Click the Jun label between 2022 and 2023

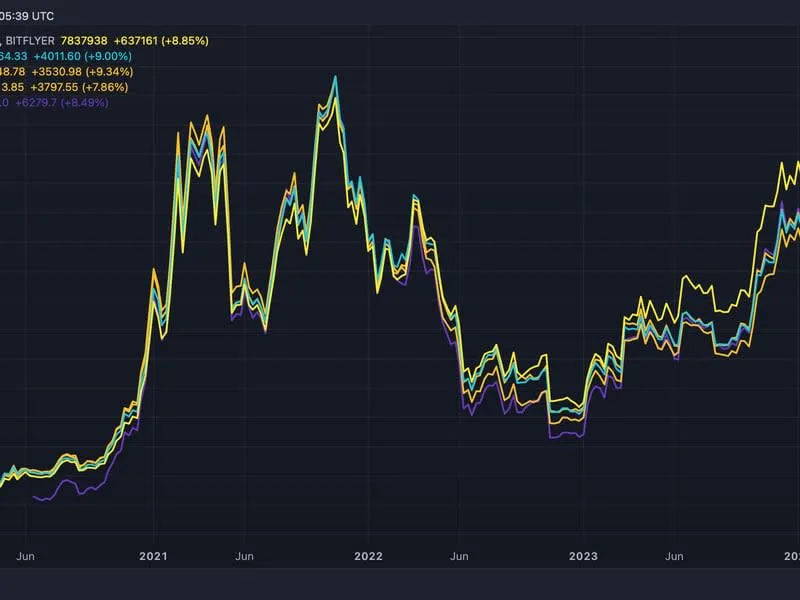458,555
